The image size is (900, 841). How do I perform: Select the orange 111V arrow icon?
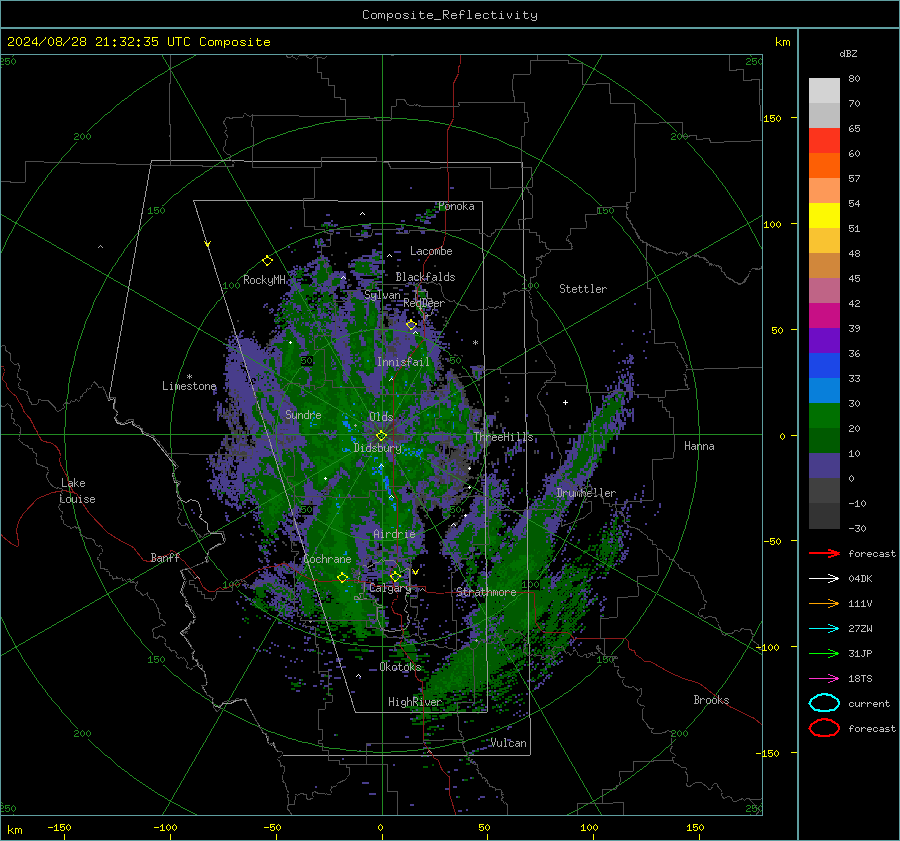[824, 603]
